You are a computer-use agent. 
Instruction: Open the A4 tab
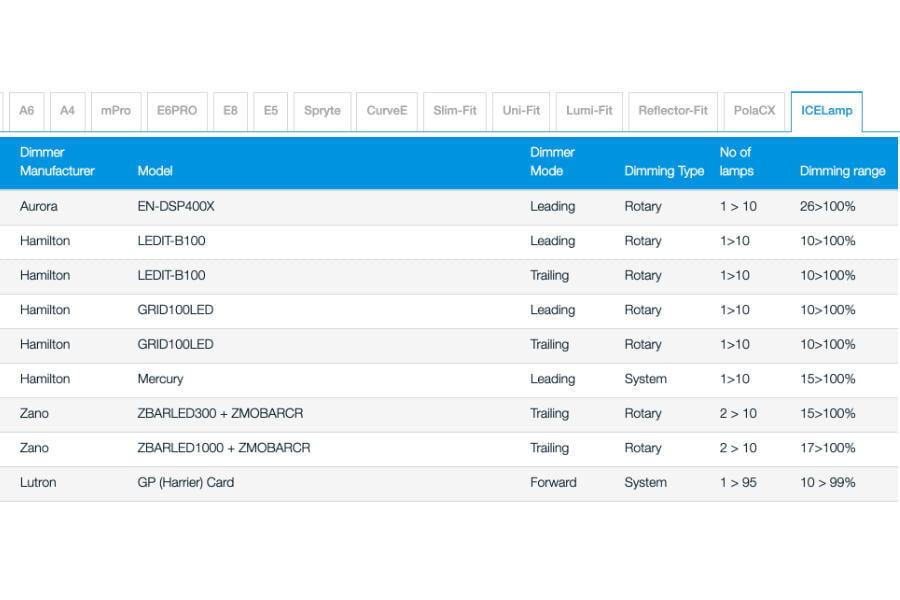[x=67, y=111]
